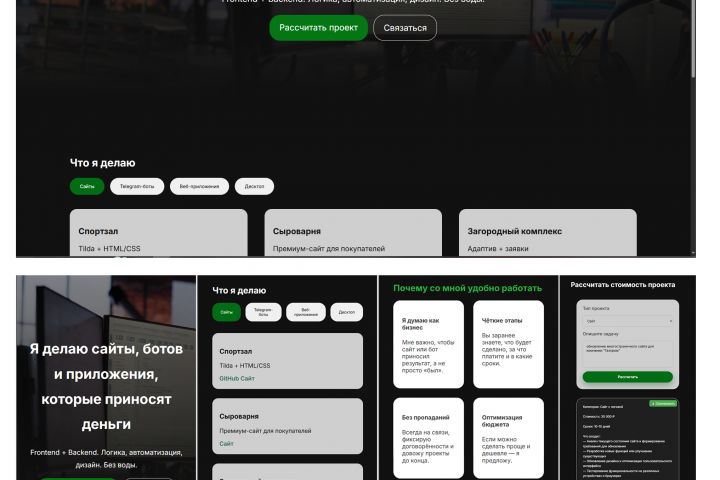Click the Чёткие этапы card
The height and width of the screenshot is (480, 720).
click(x=508, y=344)
